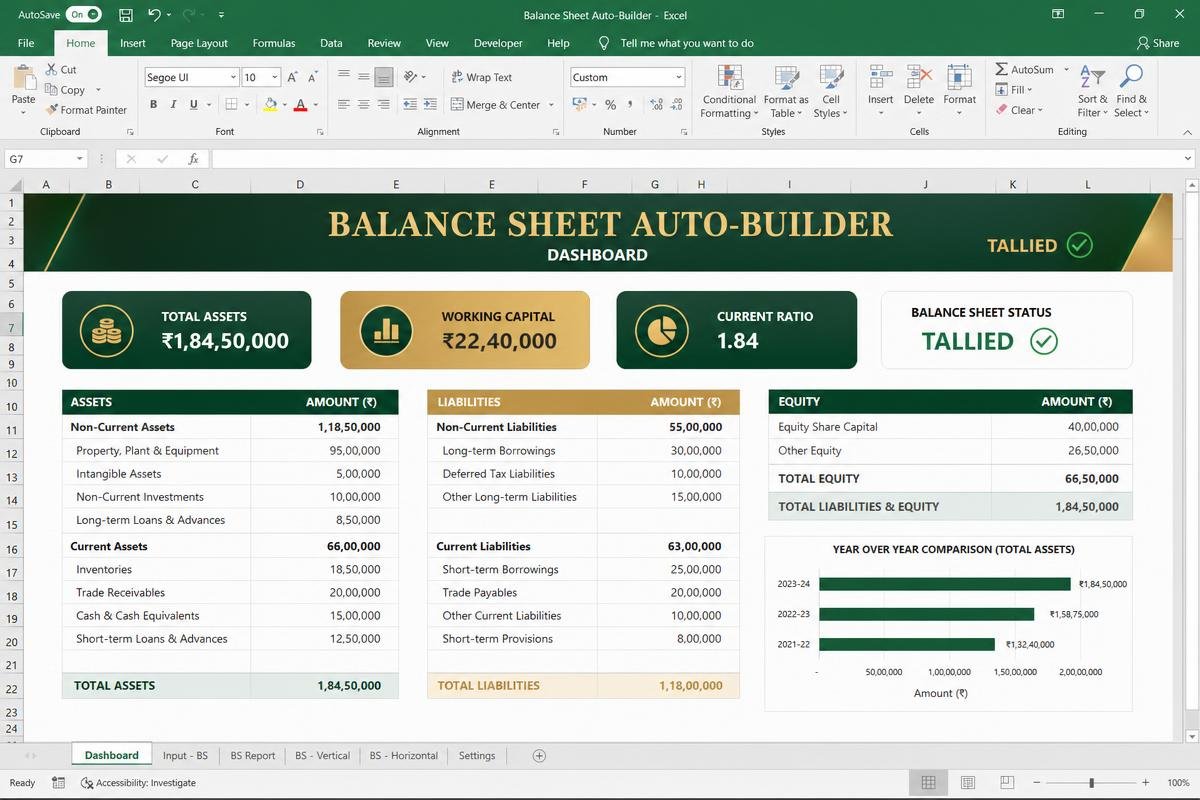Screen dimensions: 1200x800
Task: Open the Format as Table gallery
Action: (x=786, y=92)
